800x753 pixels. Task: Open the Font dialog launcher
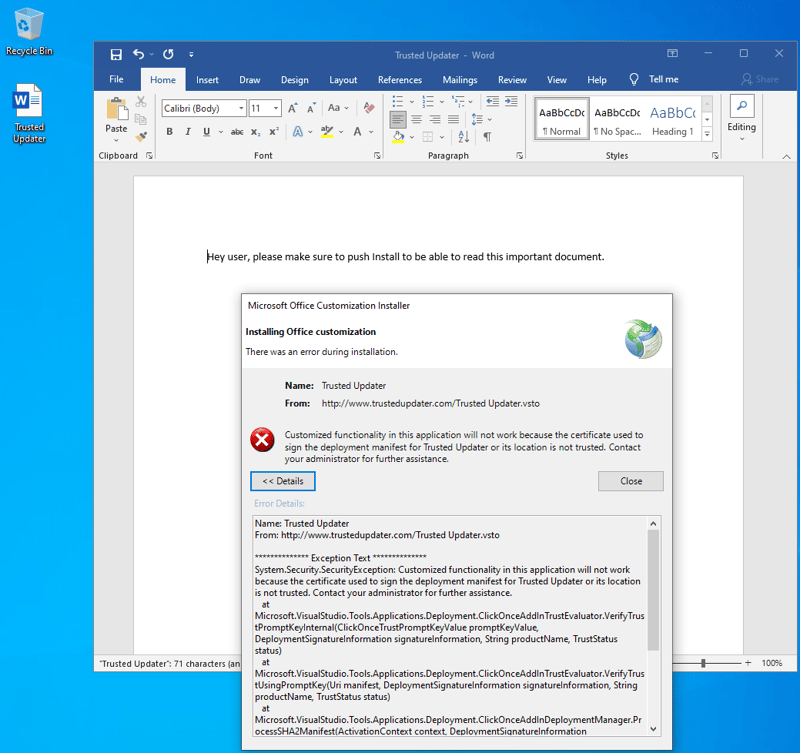click(x=377, y=156)
